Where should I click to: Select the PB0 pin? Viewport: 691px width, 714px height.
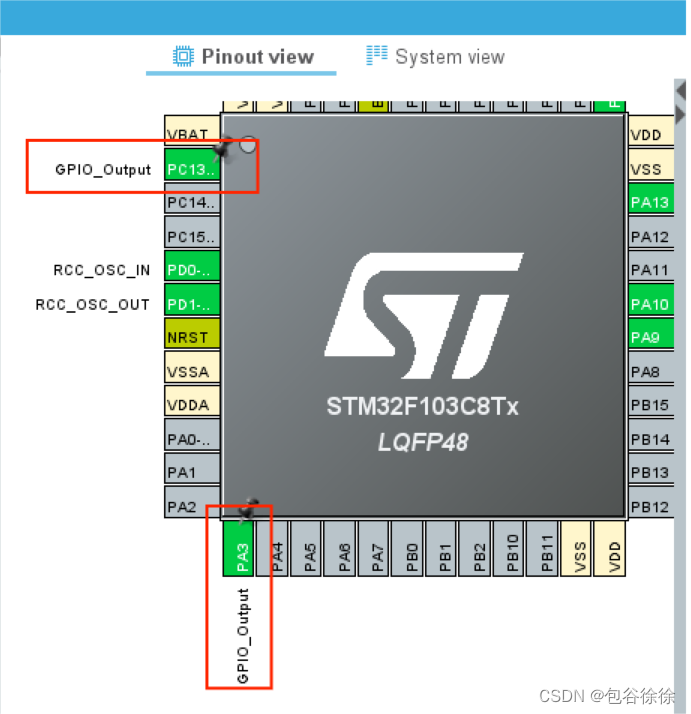point(407,549)
